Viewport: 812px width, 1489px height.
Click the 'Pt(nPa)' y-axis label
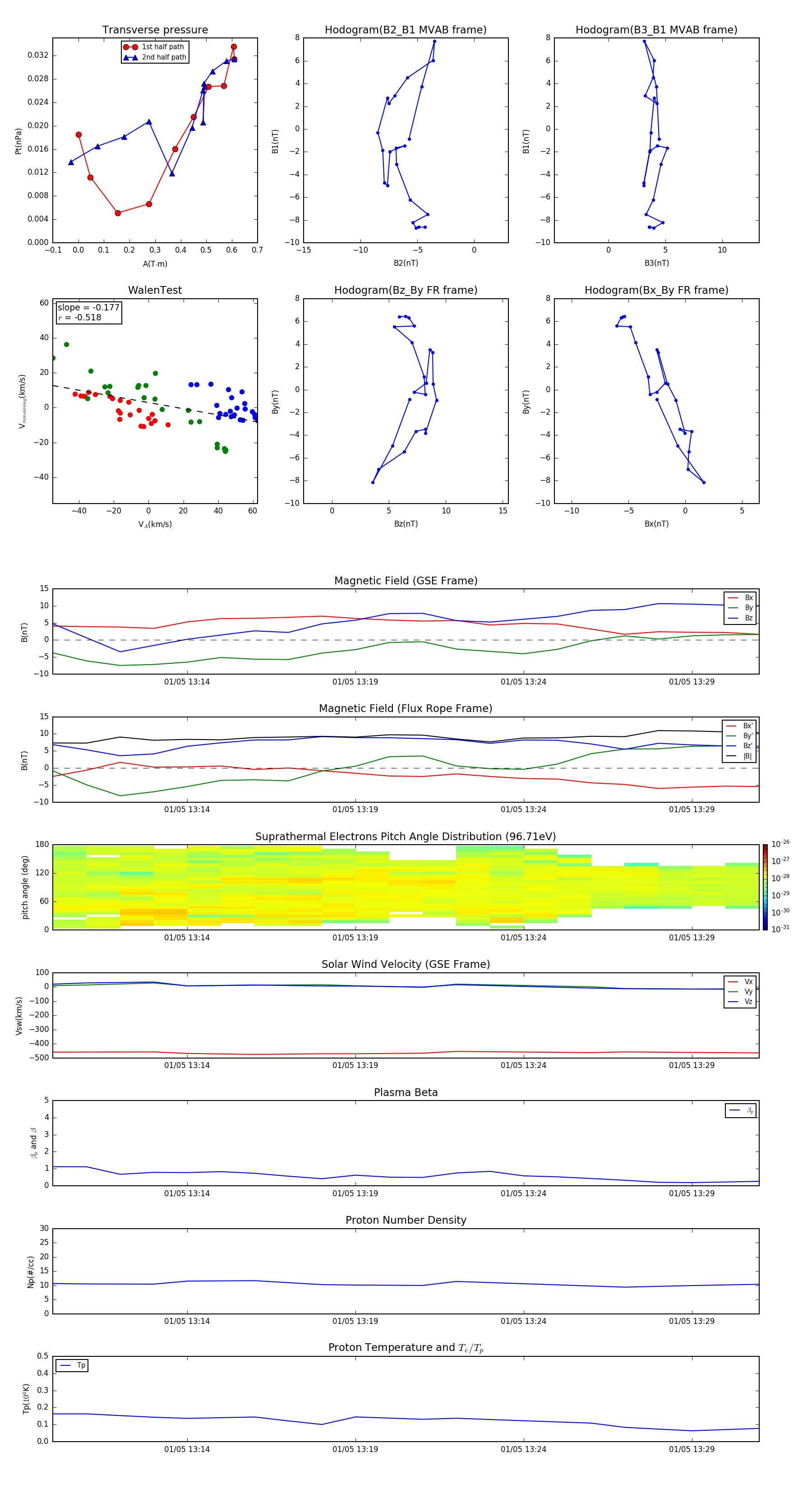[18, 140]
